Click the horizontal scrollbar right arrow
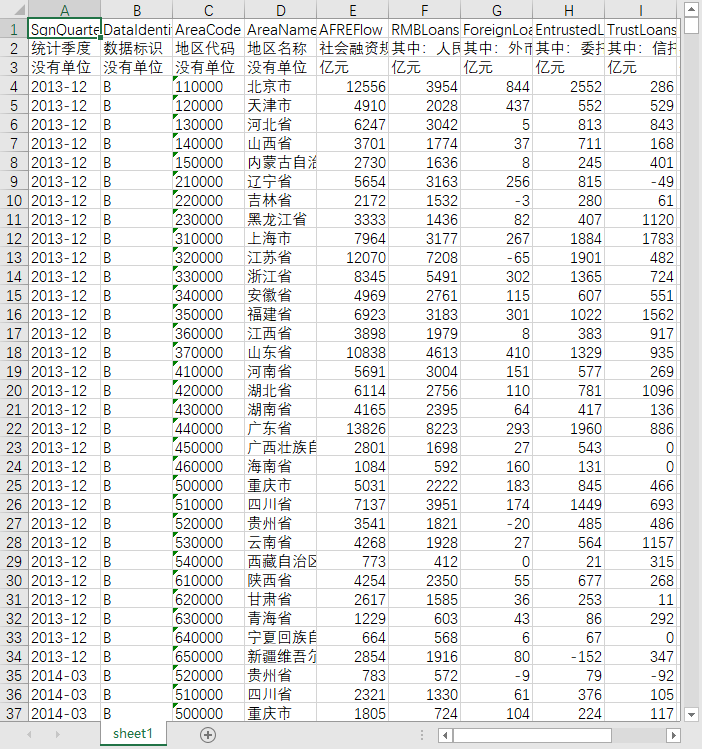Screen dimensions: 702x749 [x=673, y=736]
